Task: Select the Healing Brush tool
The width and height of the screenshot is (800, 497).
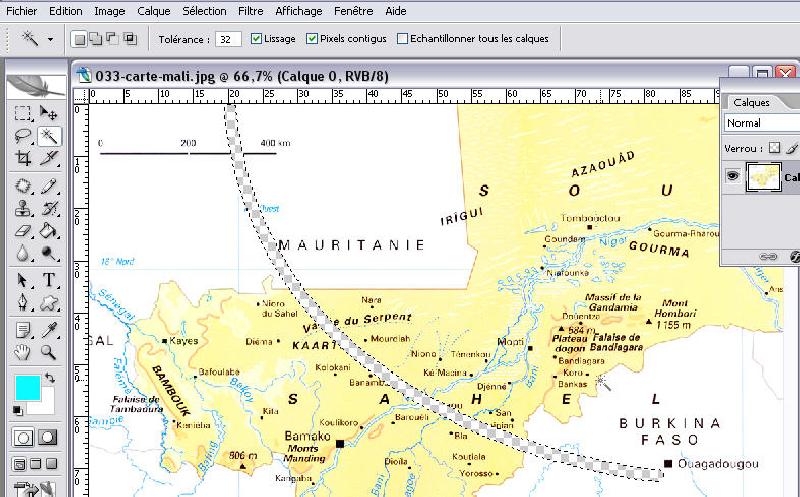Action: click(22, 186)
